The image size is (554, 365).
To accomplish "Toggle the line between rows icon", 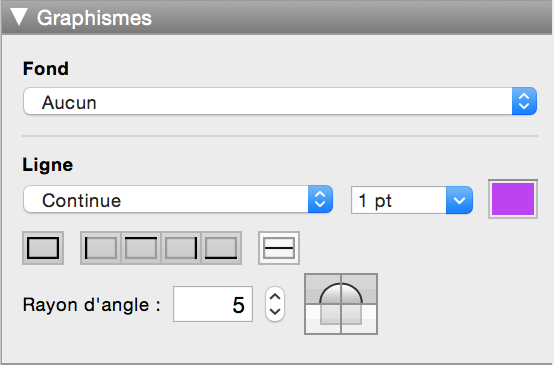I will click(x=279, y=248).
